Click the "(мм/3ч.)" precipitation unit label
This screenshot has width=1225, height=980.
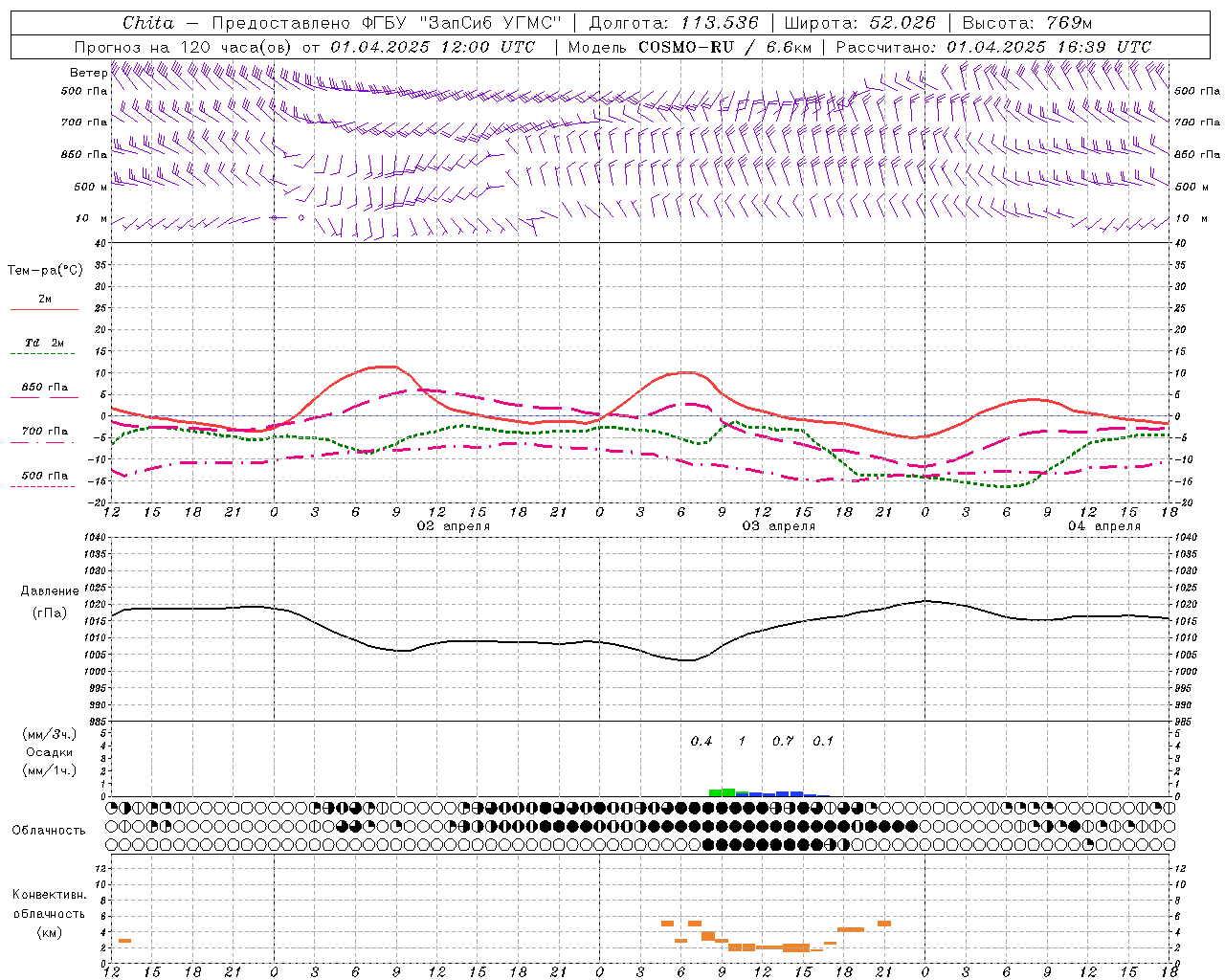tap(50, 734)
